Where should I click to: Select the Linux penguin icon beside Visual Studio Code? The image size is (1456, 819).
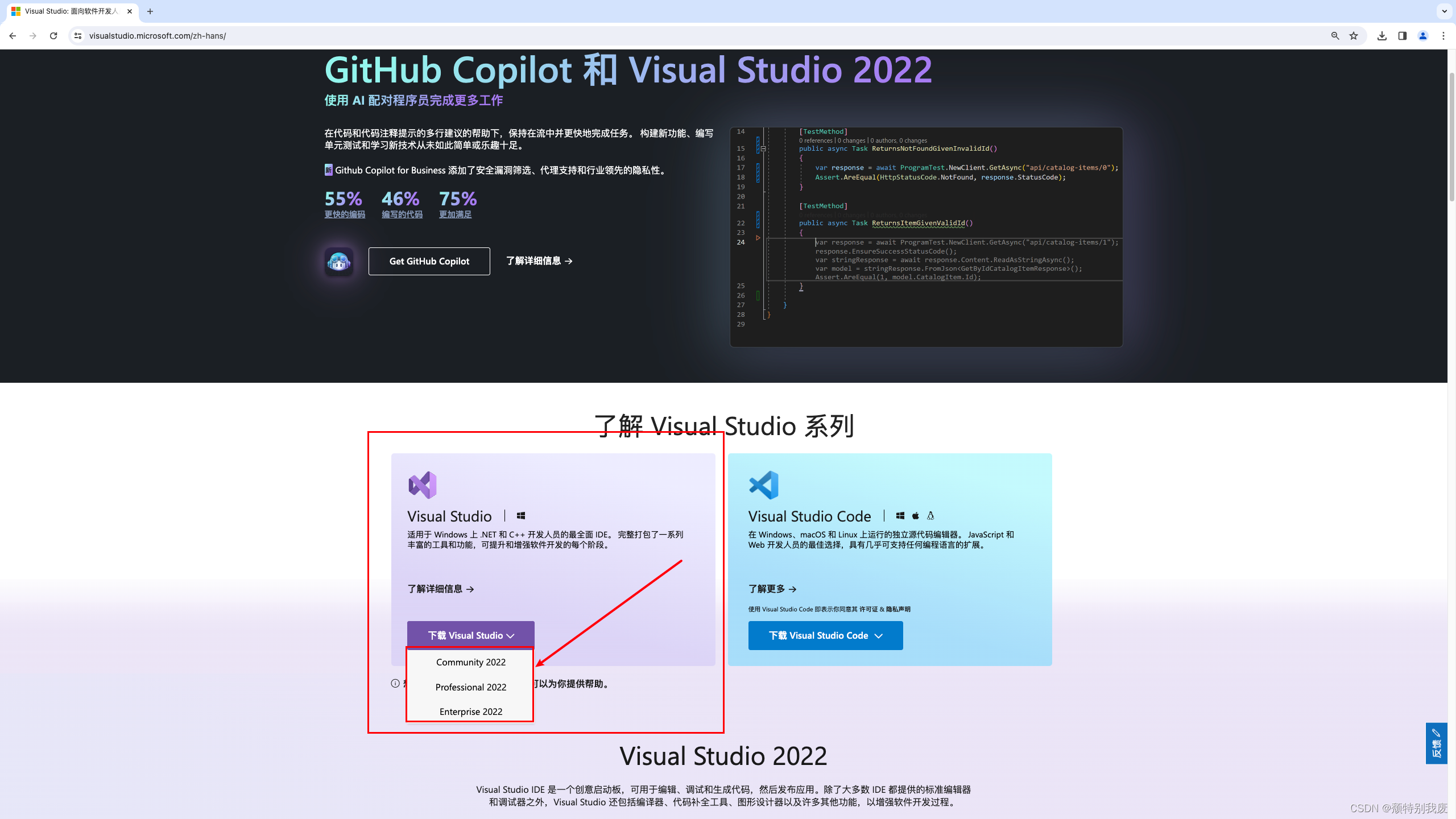(930, 516)
